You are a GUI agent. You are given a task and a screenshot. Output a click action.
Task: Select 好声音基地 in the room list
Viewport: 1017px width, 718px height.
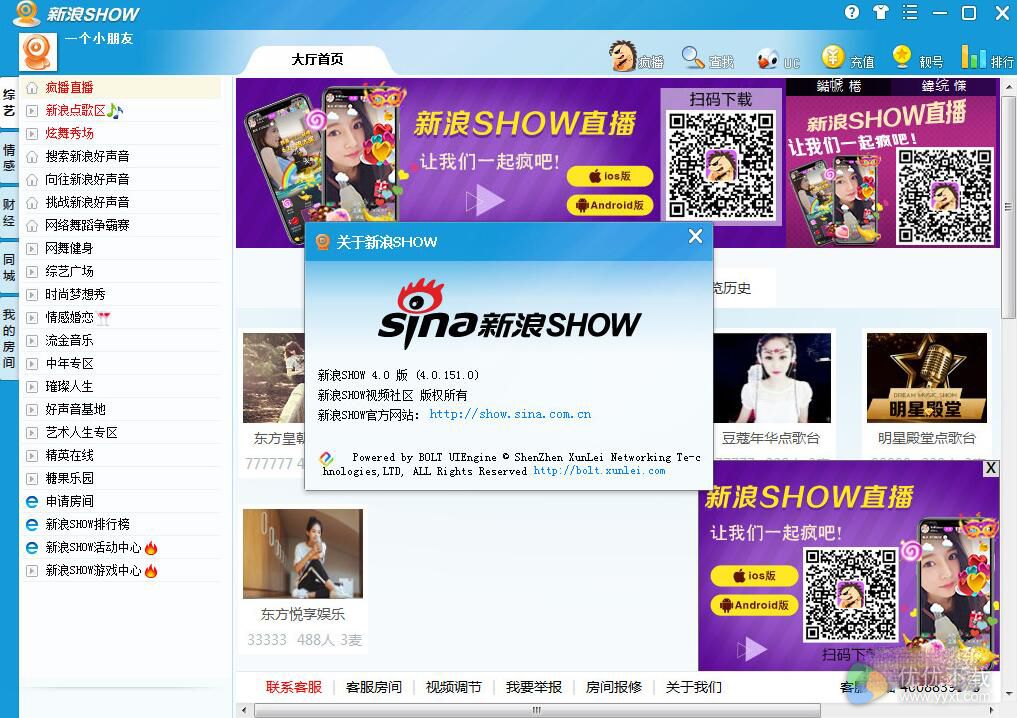tap(122, 409)
